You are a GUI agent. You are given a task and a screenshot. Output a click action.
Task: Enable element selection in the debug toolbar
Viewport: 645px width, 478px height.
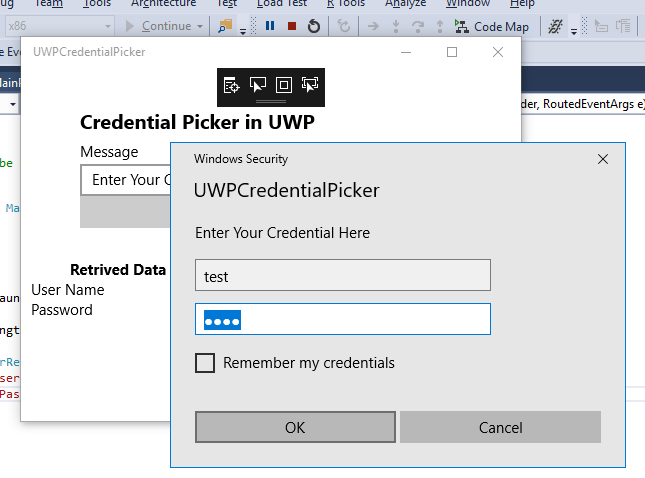click(x=257, y=85)
